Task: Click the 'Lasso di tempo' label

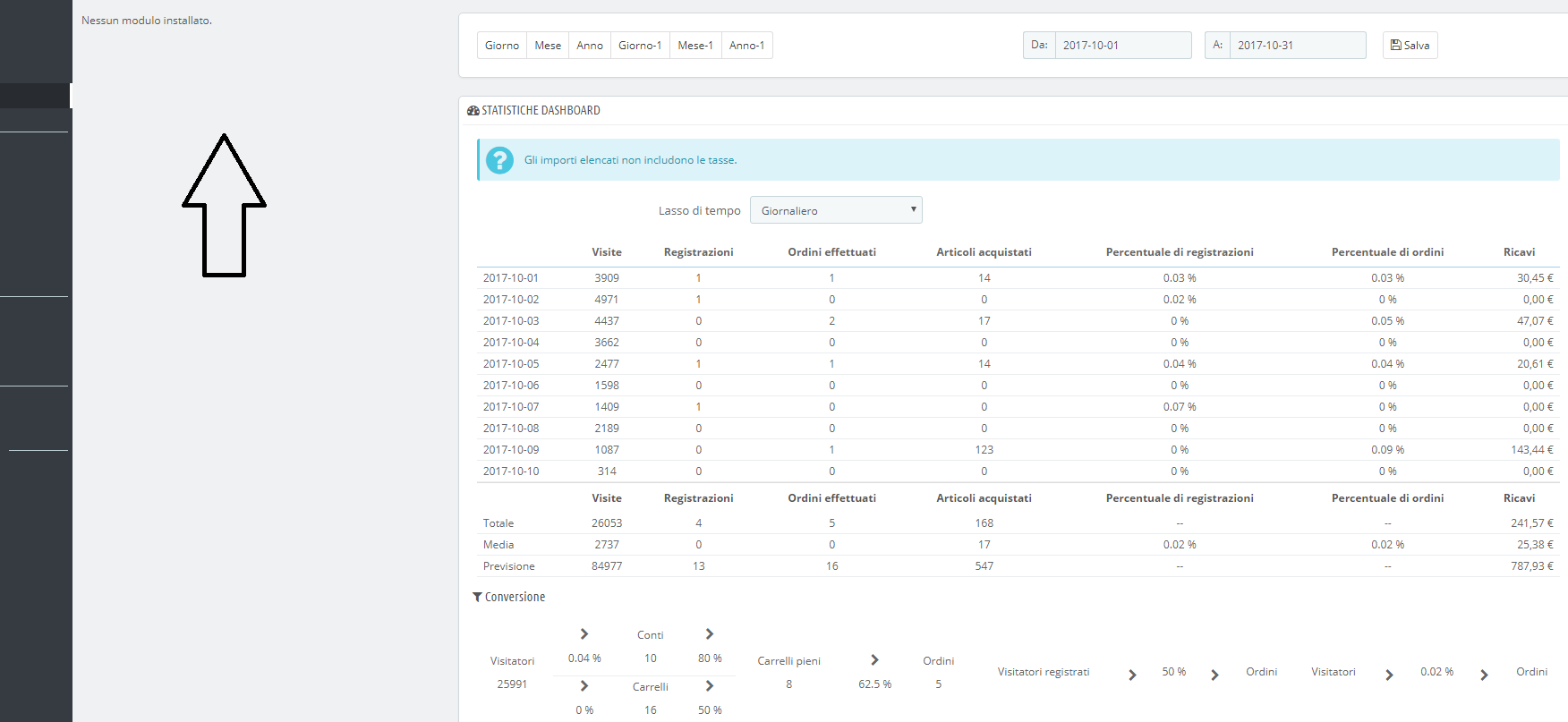Action: click(x=700, y=211)
